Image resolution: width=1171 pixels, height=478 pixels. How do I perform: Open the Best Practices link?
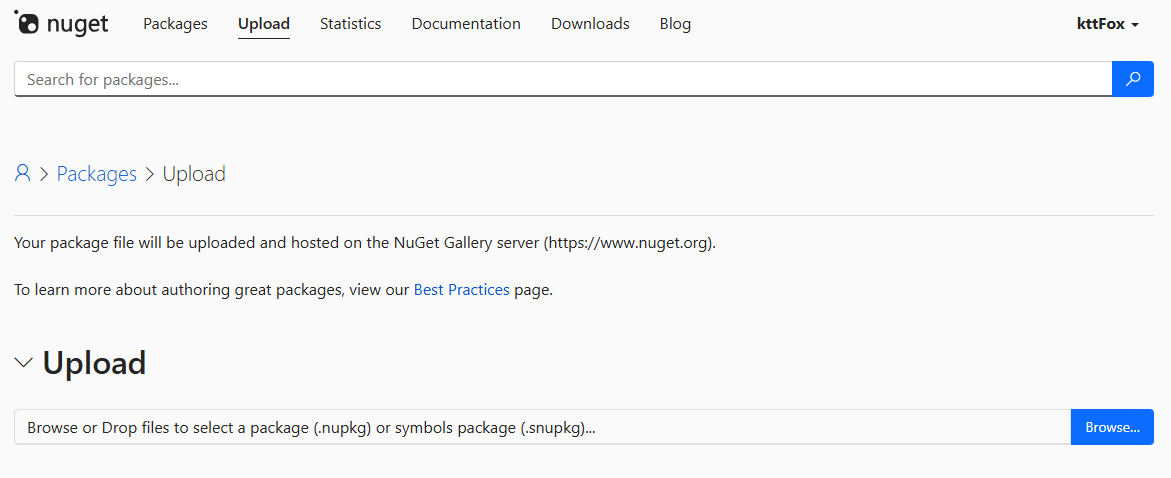(x=461, y=290)
